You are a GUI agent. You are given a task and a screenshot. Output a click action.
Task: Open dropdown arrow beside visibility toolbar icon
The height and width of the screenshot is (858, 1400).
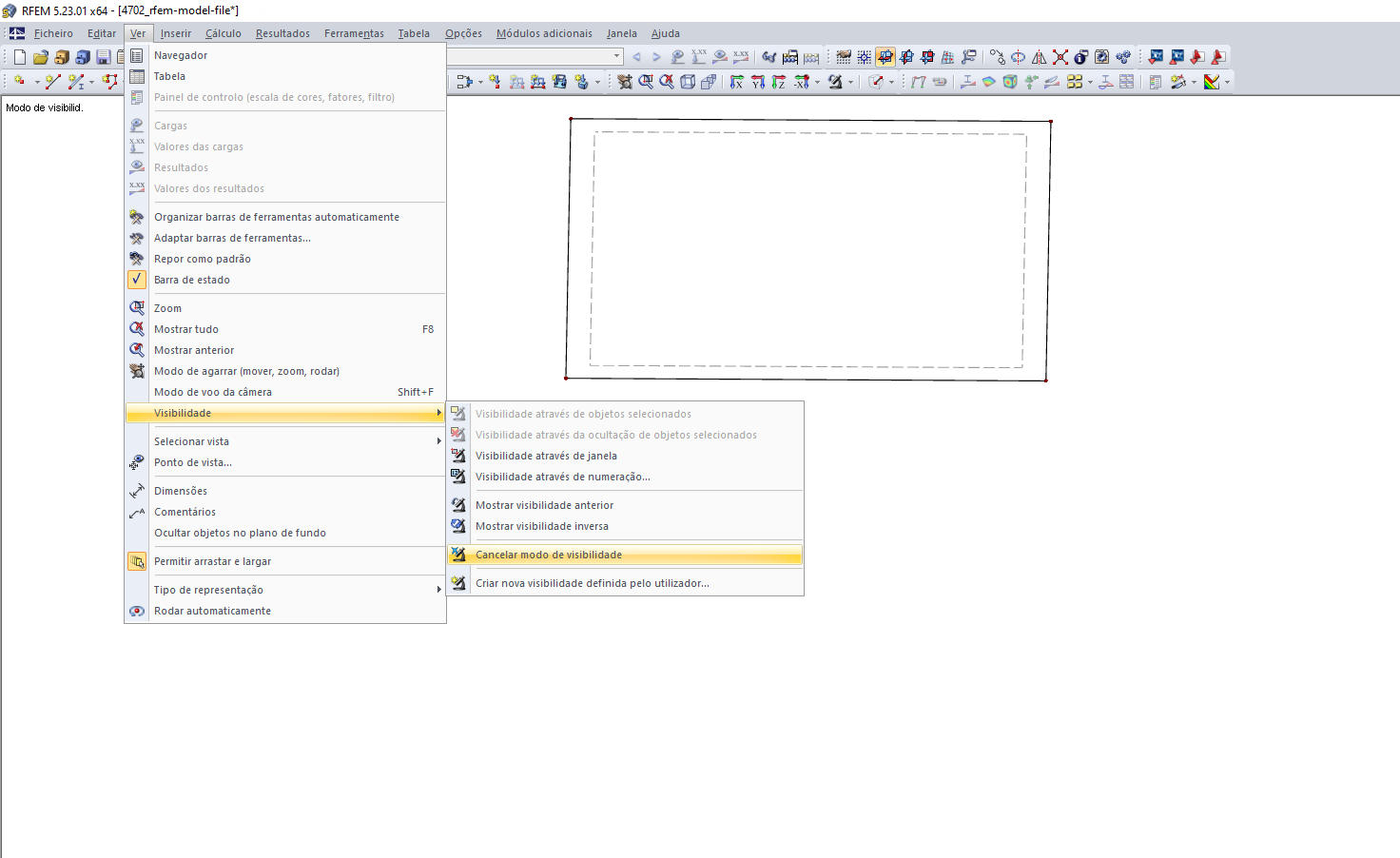pyautogui.click(x=850, y=83)
